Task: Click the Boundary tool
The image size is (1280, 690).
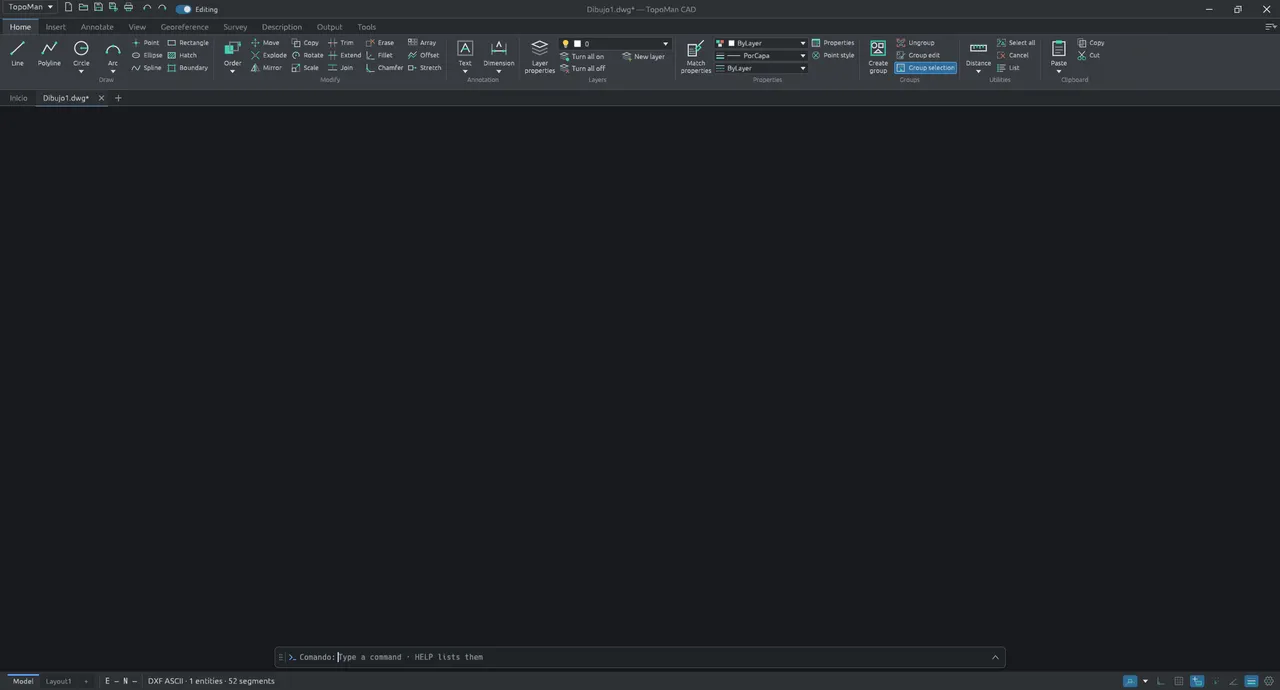Action: (188, 68)
